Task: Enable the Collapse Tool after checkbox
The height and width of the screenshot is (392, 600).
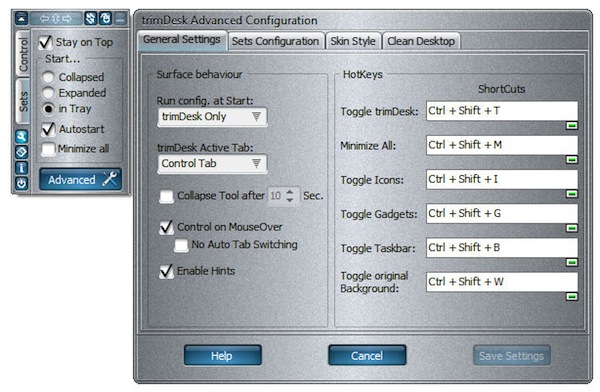Action: pos(166,196)
